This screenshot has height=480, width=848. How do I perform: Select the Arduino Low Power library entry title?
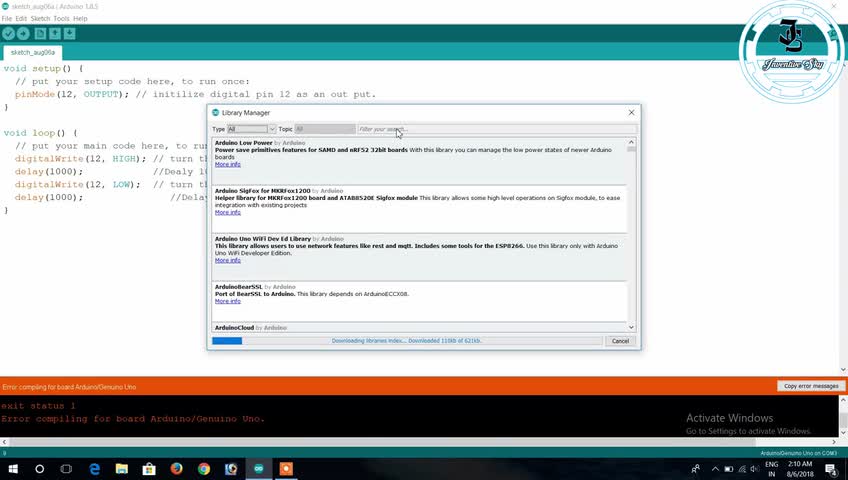[x=243, y=143]
